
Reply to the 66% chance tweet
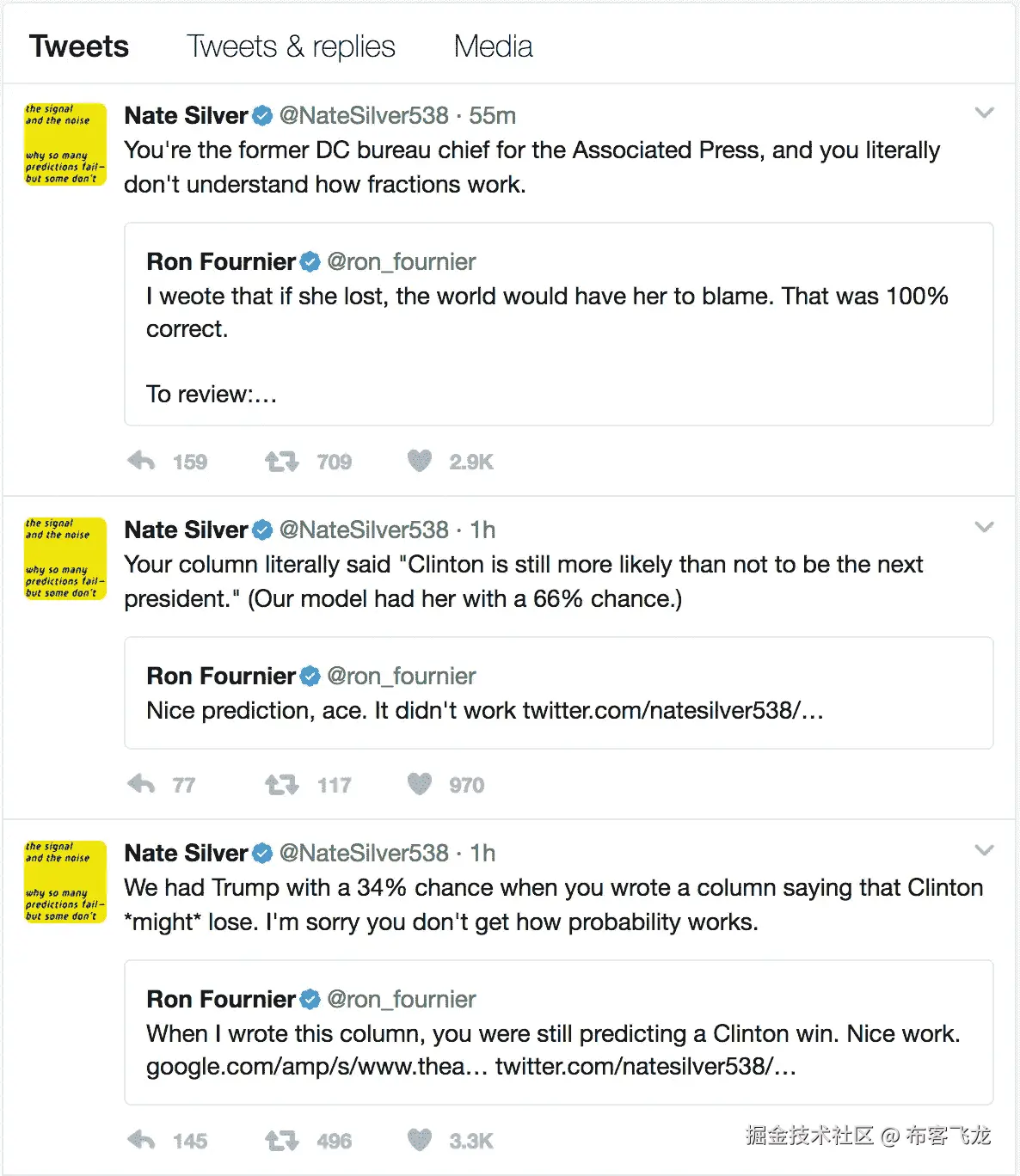[142, 784]
